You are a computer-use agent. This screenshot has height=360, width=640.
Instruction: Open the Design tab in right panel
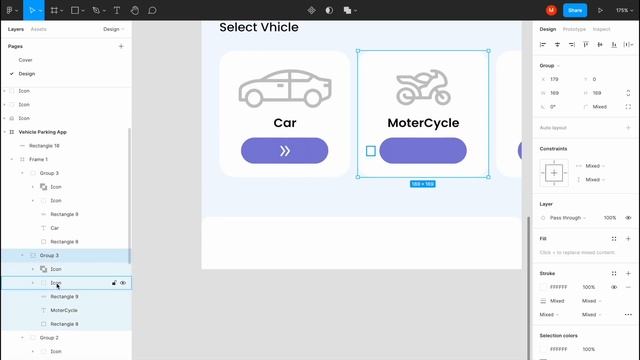[x=548, y=29]
